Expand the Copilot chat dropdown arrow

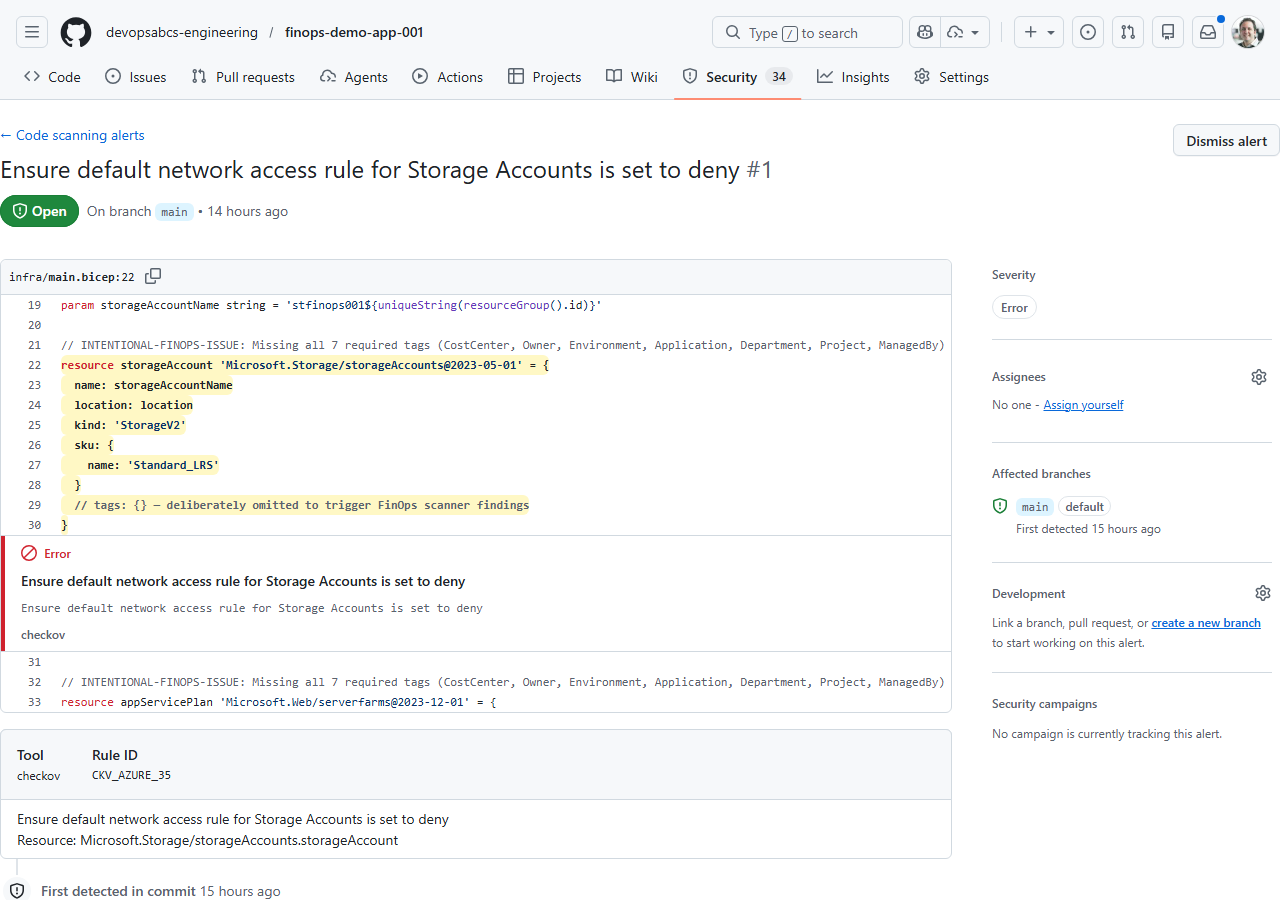click(x=975, y=31)
